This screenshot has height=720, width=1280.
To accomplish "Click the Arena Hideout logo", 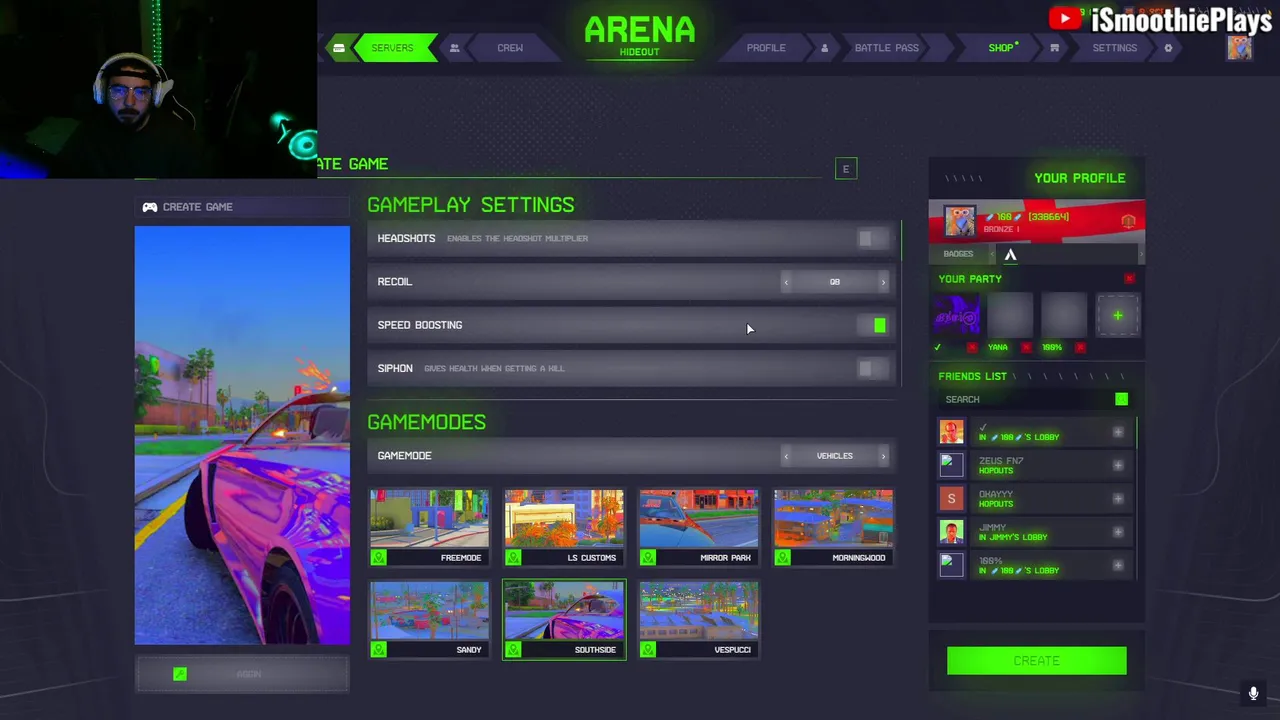I will (x=640, y=36).
